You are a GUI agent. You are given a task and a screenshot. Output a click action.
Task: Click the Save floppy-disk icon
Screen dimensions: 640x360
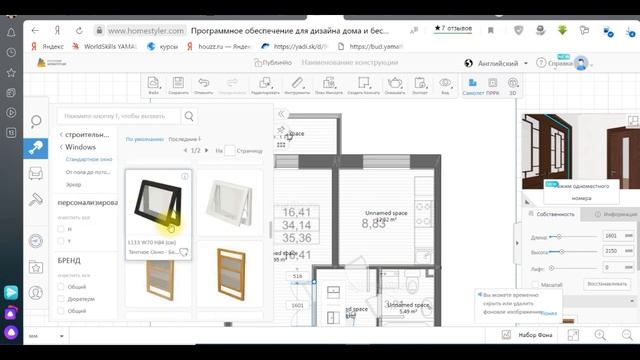click(178, 85)
